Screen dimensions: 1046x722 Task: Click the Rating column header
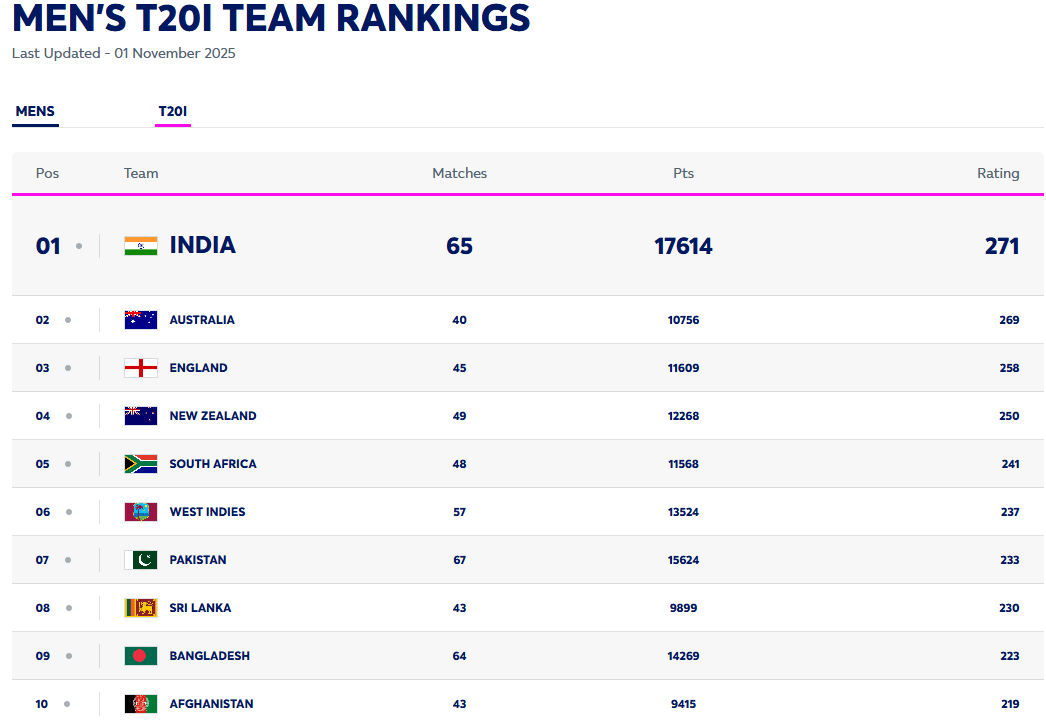point(998,173)
